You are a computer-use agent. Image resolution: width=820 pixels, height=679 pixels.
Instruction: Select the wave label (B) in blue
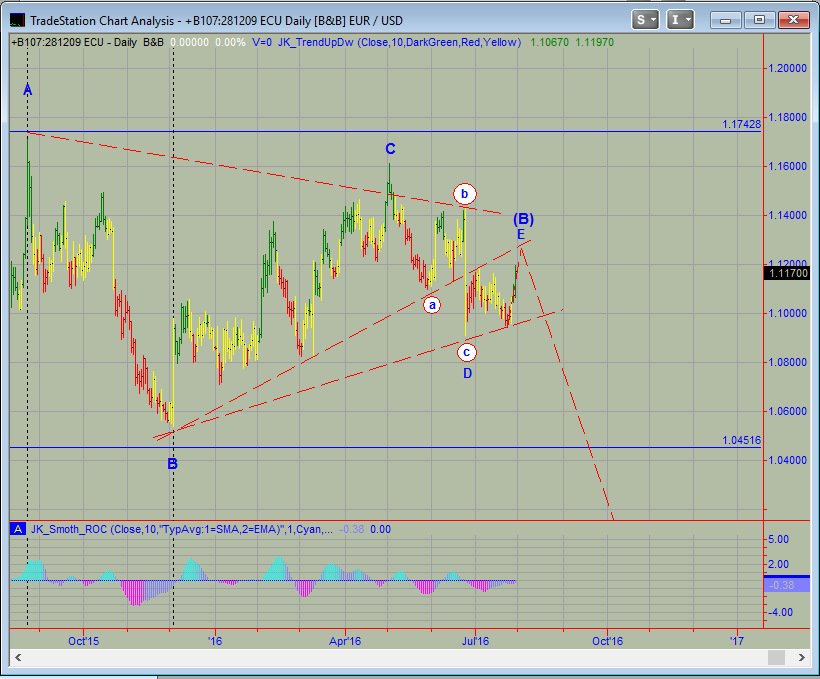coord(523,219)
